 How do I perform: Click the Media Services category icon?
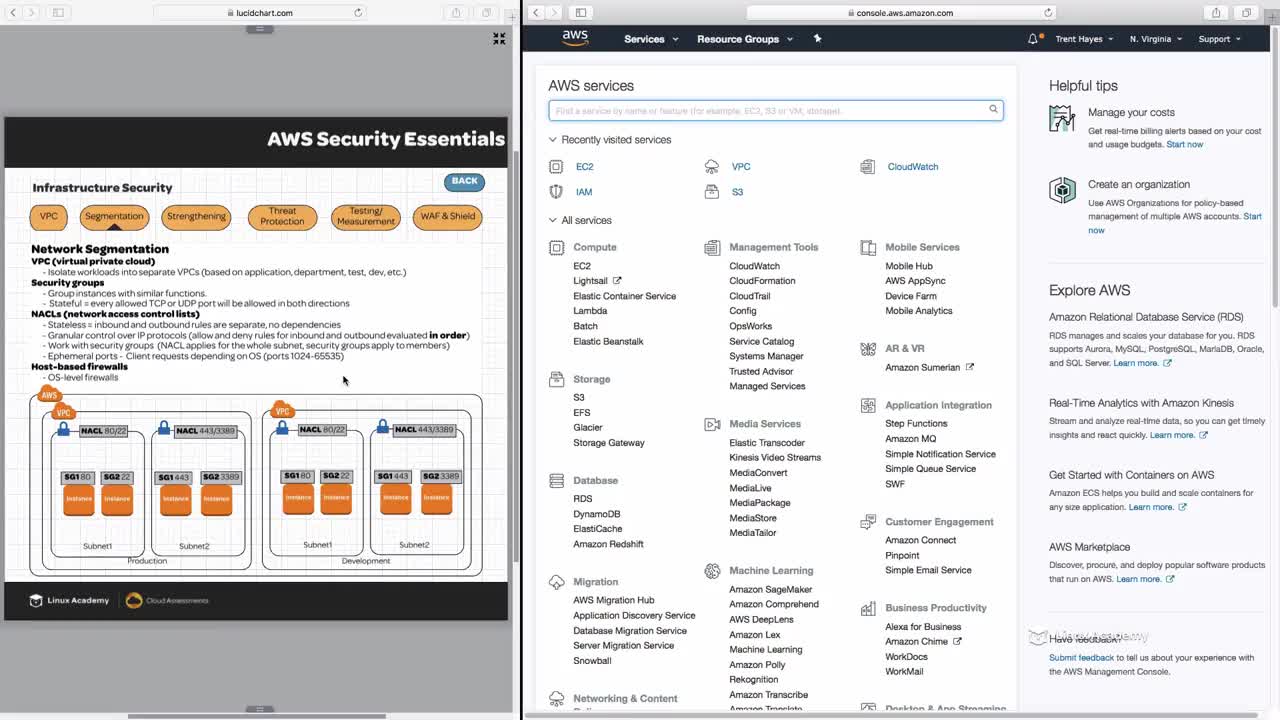[712, 424]
